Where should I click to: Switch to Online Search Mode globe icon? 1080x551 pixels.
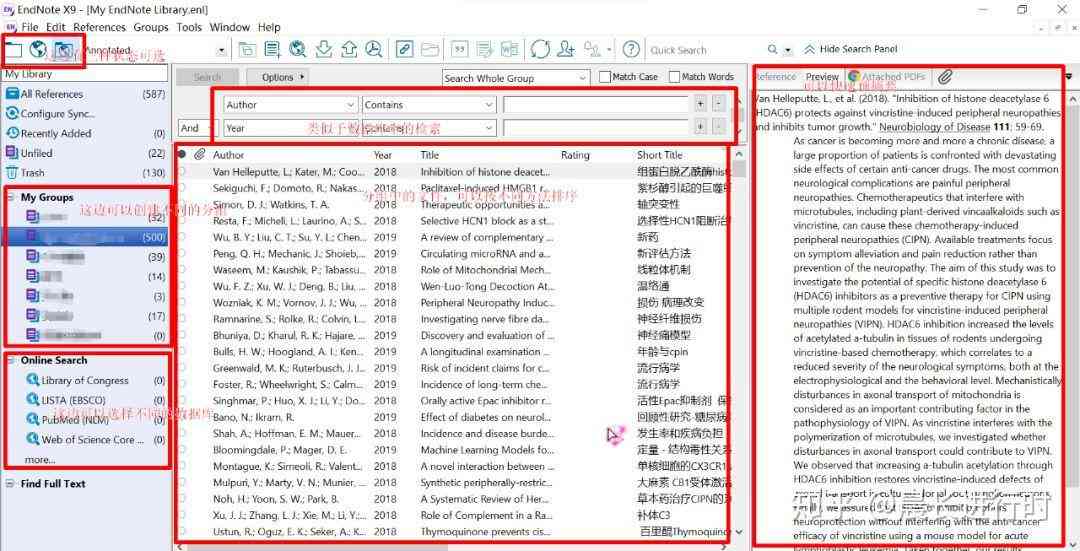(x=39, y=50)
